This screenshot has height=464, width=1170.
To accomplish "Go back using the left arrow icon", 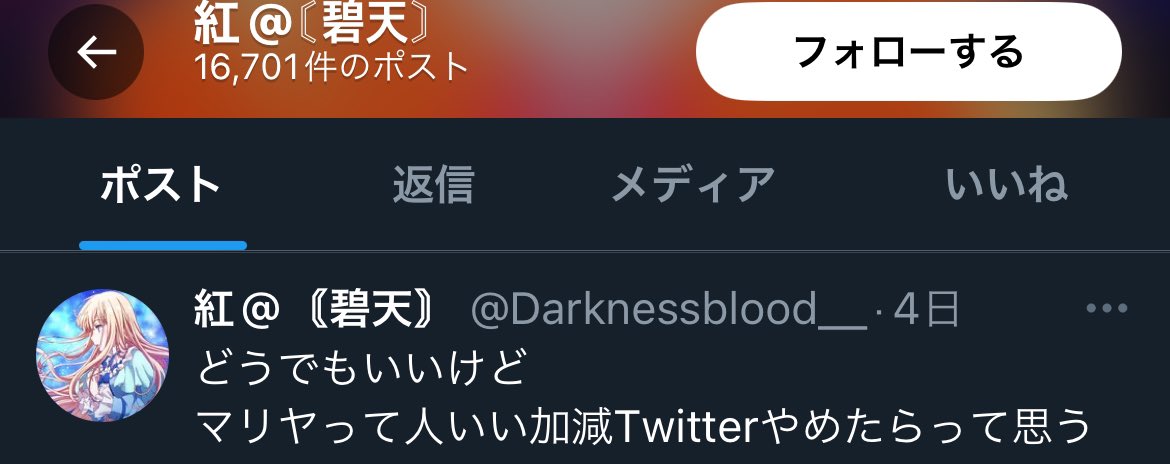I will pos(96,52).
